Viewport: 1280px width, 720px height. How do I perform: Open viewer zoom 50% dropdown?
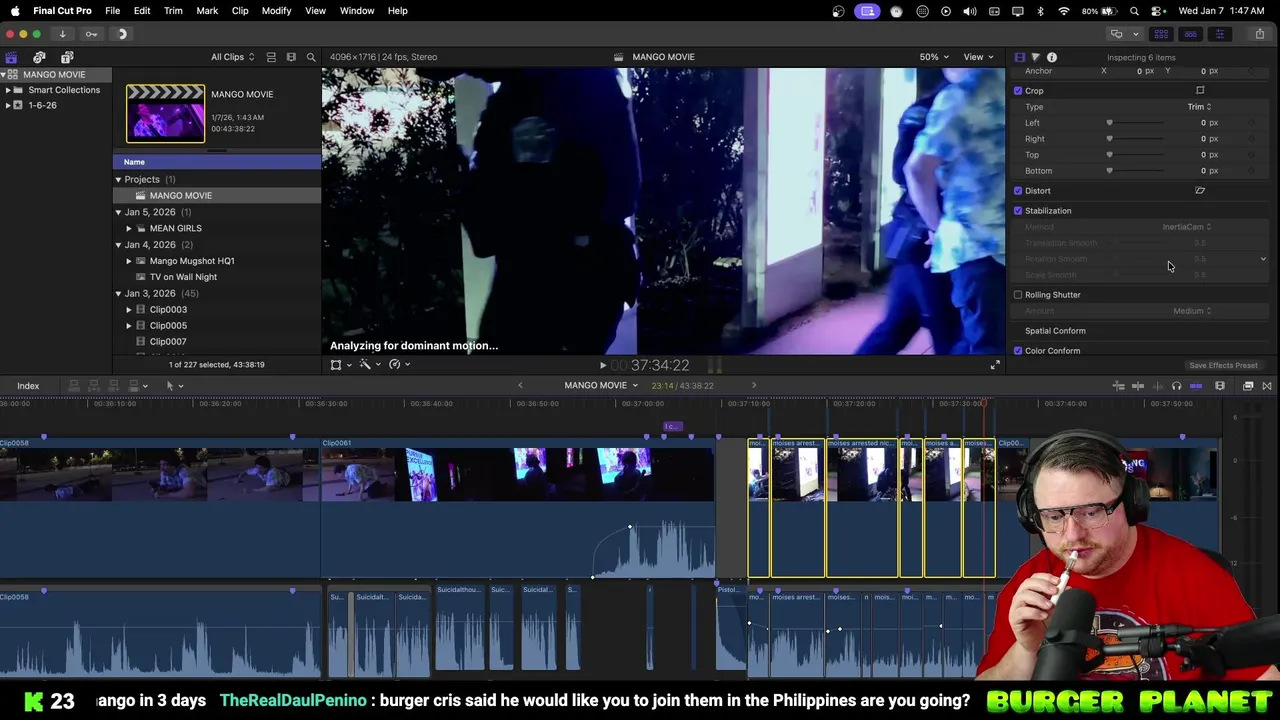[x=934, y=57]
